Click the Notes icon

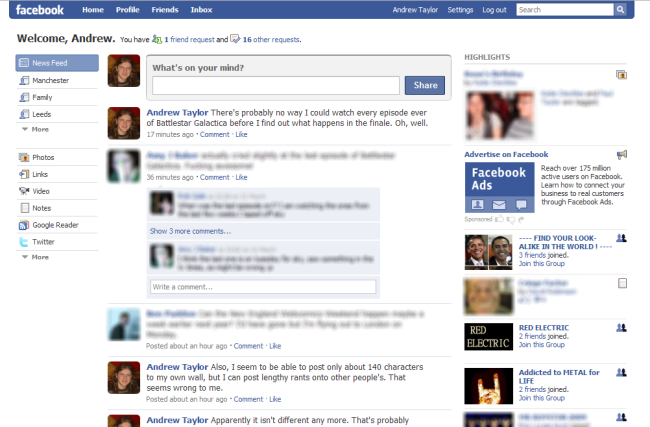[x=24, y=208]
